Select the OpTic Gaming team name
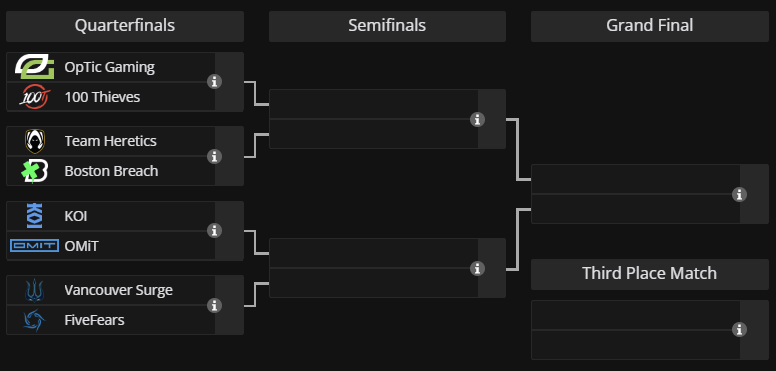 pos(109,67)
